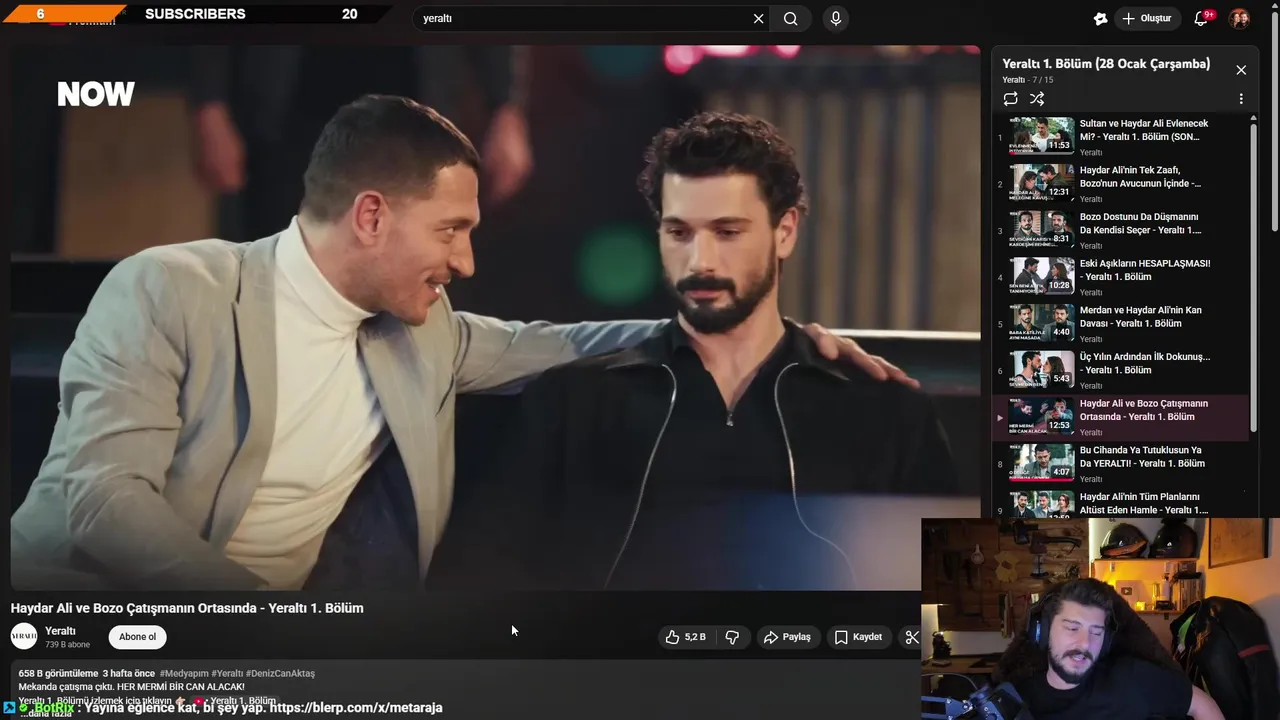Click the 5:43 duration thumbnail

click(1042, 369)
